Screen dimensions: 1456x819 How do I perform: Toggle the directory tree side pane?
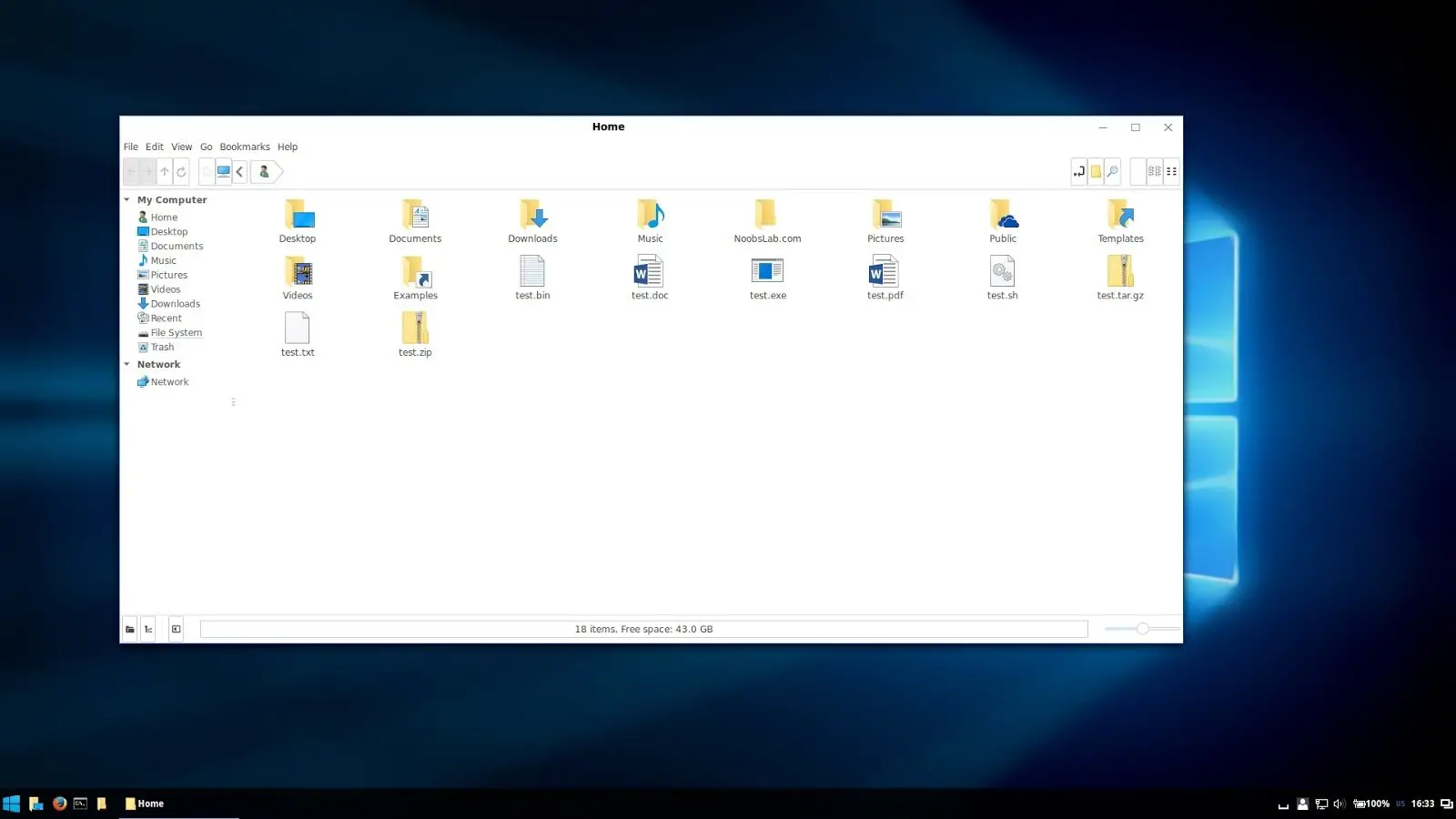click(x=148, y=628)
